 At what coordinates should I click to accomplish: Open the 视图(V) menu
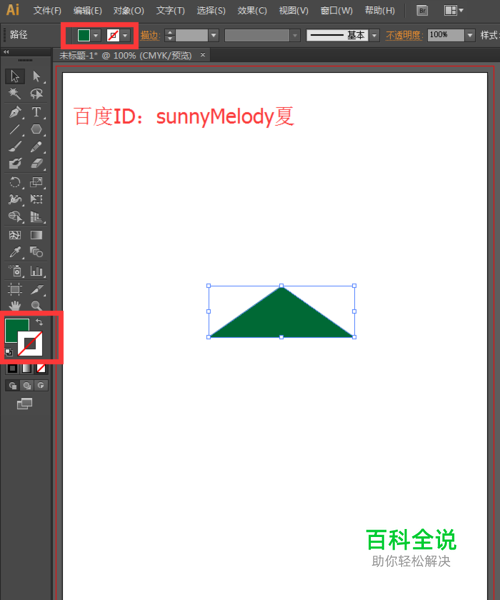[x=293, y=11]
